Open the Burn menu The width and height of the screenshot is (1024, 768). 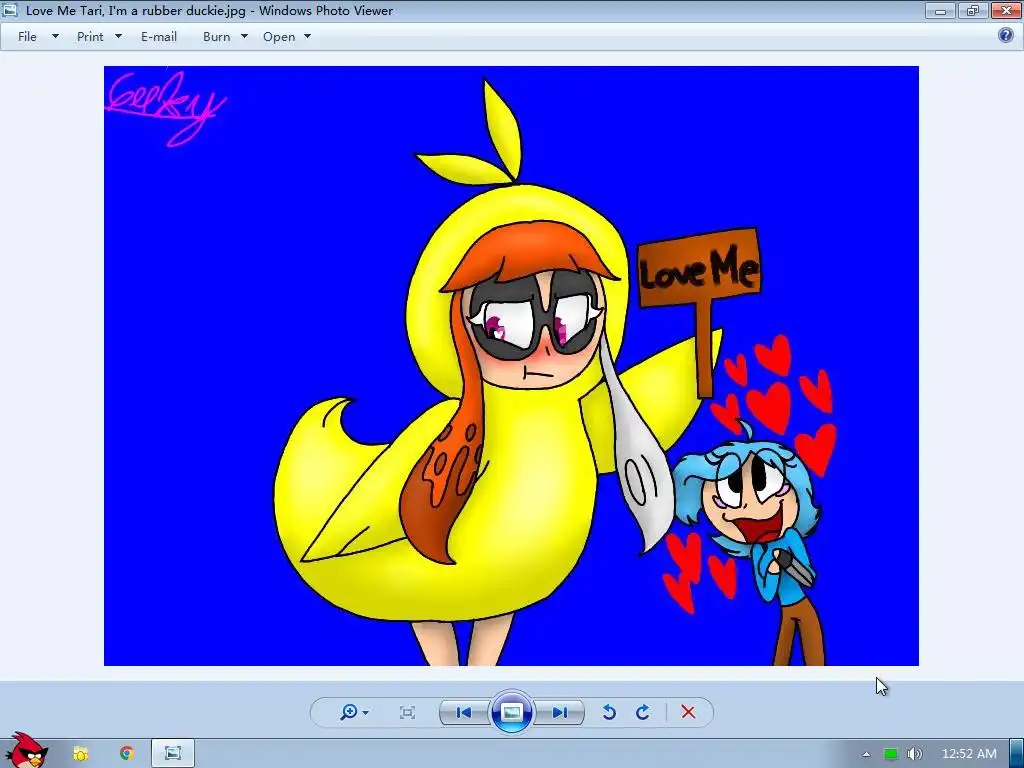[217, 37]
